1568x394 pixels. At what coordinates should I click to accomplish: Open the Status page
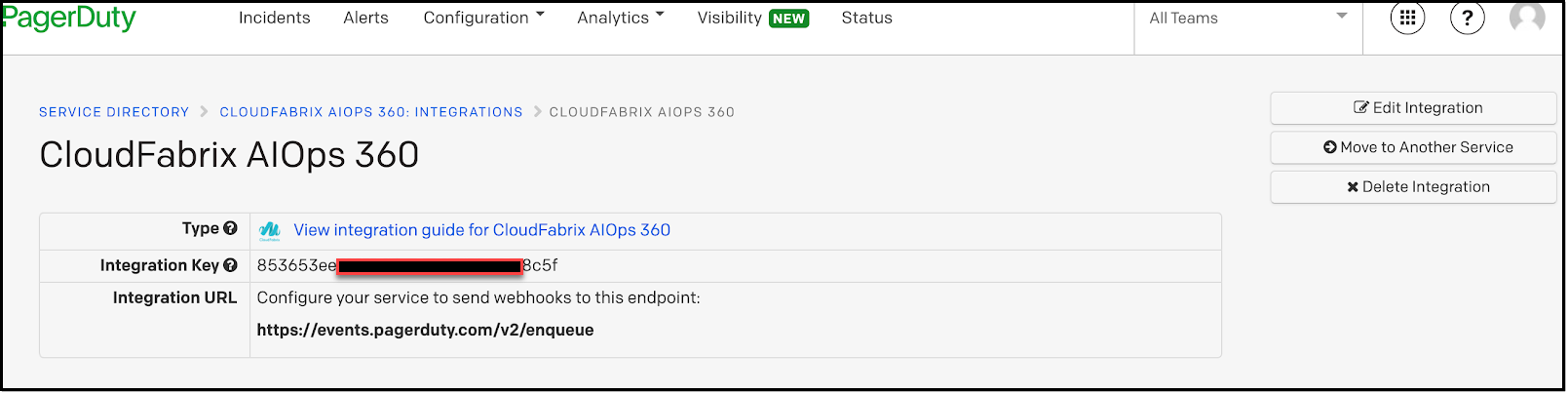pyautogui.click(x=867, y=18)
